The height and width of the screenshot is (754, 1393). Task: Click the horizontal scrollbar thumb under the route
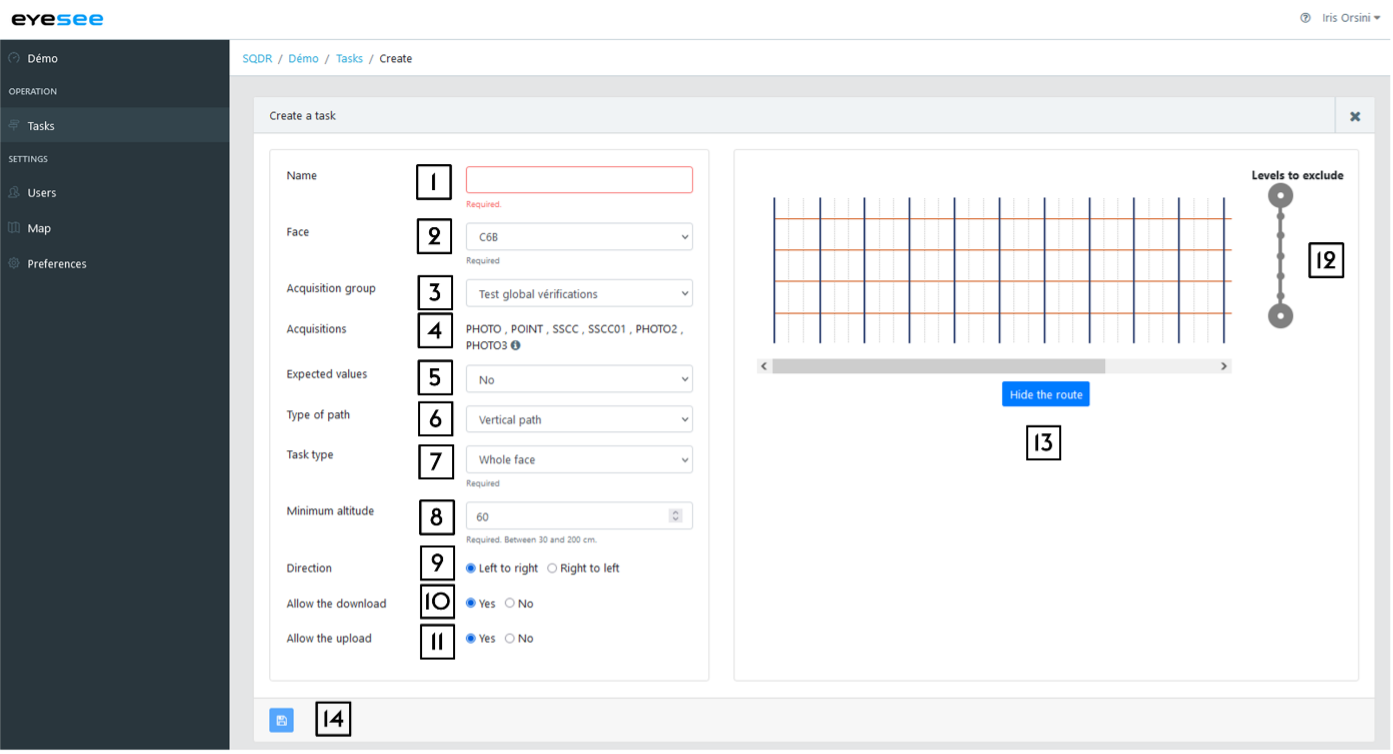pyautogui.click(x=939, y=367)
